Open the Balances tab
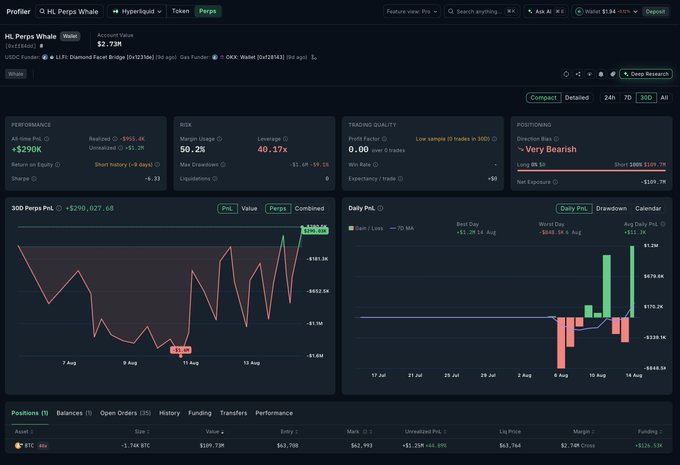Viewport: 680px width, 465px height. (74, 413)
